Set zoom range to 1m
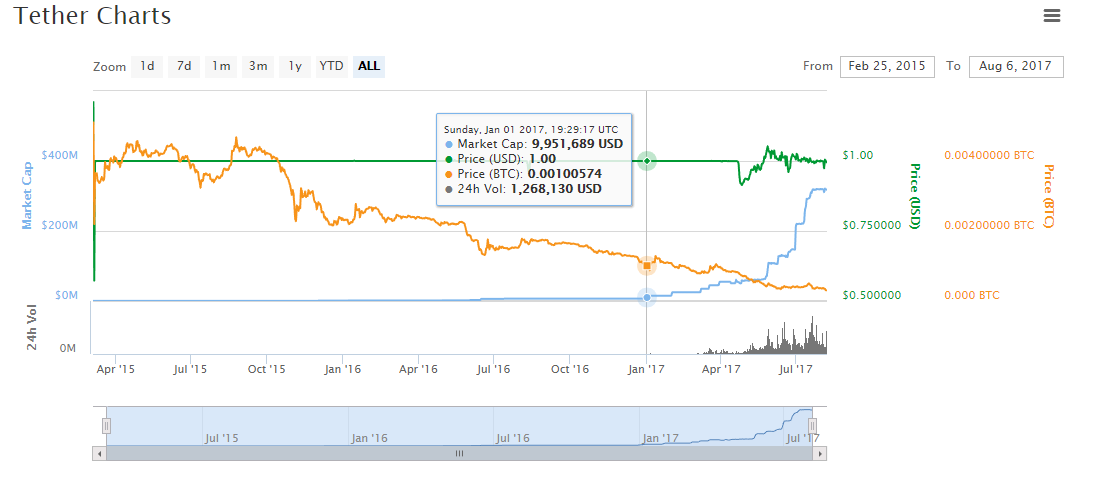Screen dimensions: 1116x477 [x=221, y=66]
